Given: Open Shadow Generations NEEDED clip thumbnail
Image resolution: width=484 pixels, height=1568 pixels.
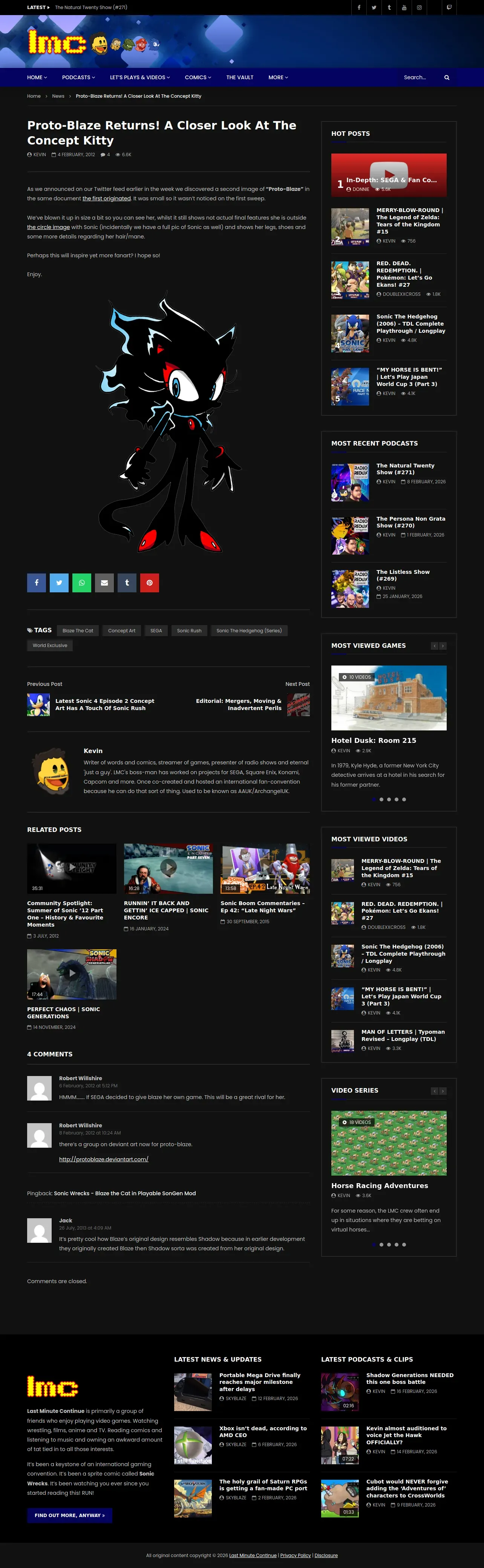Looking at the screenshot, I should [340, 1391].
